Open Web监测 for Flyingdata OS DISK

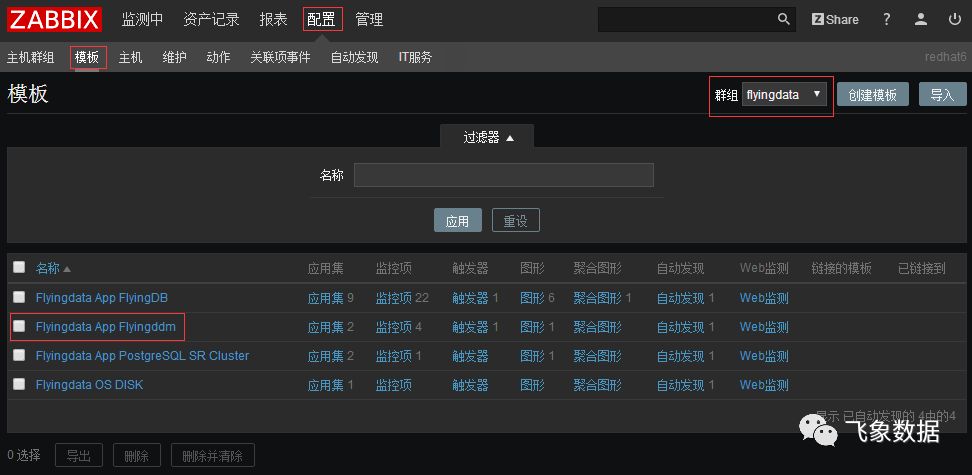[764, 385]
